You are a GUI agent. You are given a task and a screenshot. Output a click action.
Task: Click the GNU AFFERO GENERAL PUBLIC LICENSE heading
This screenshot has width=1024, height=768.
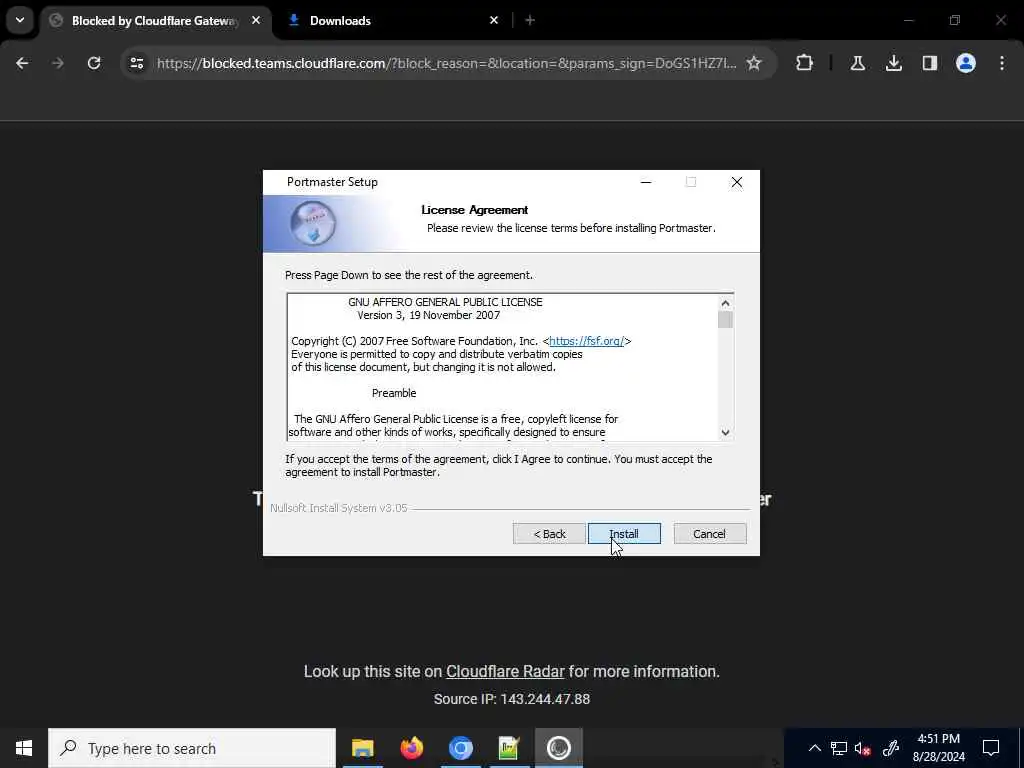(445, 302)
